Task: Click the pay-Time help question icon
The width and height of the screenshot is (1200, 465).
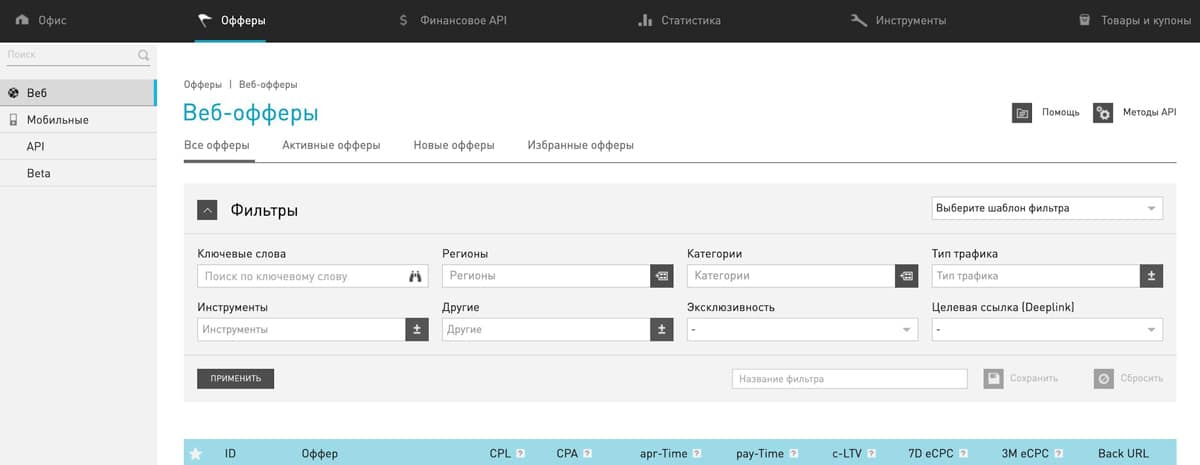Action: coord(794,454)
